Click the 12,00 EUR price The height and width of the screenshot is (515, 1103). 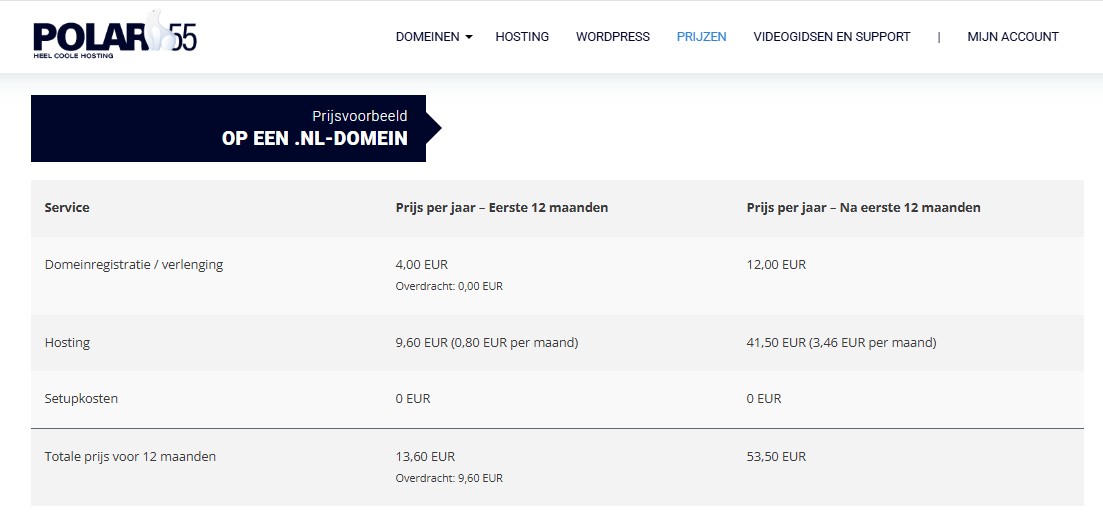pyautogui.click(x=776, y=265)
